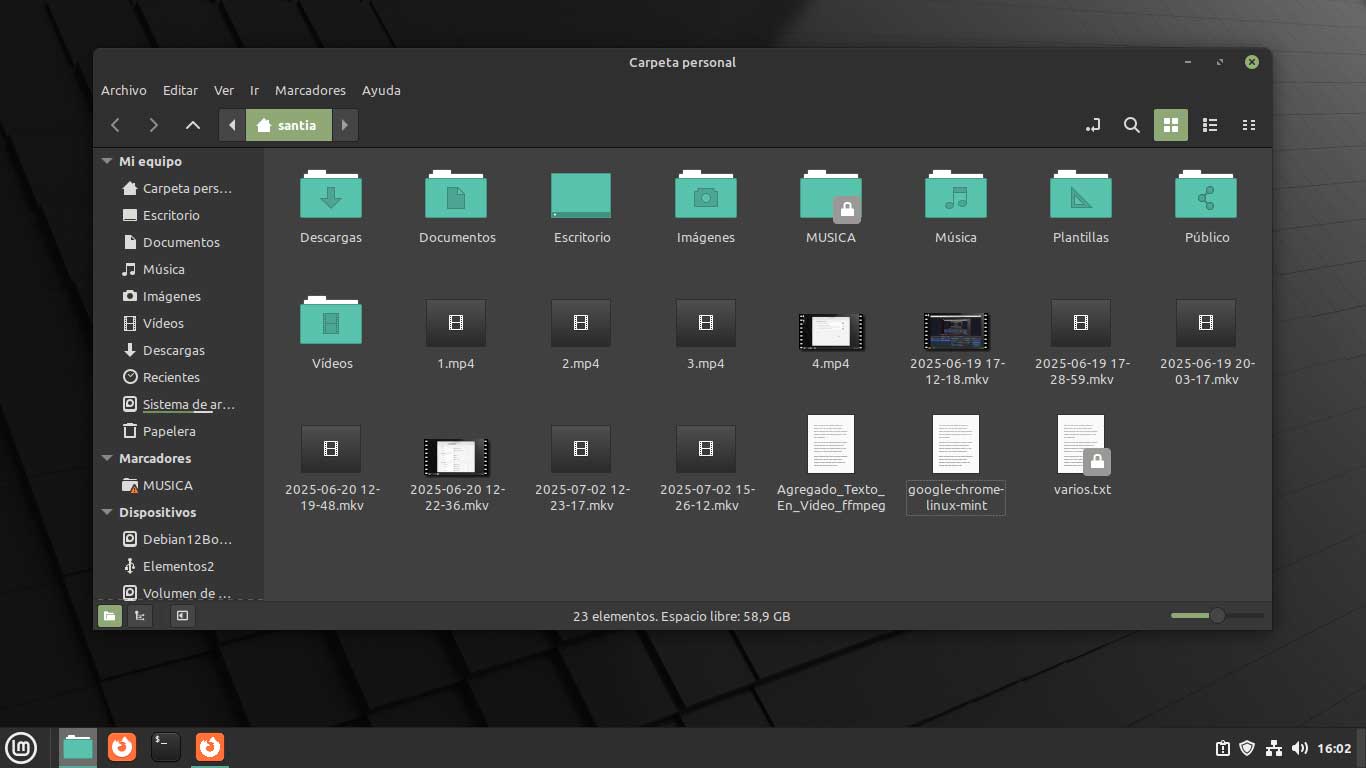Select the Documentos folder icon
The height and width of the screenshot is (768, 1366).
coord(456,195)
